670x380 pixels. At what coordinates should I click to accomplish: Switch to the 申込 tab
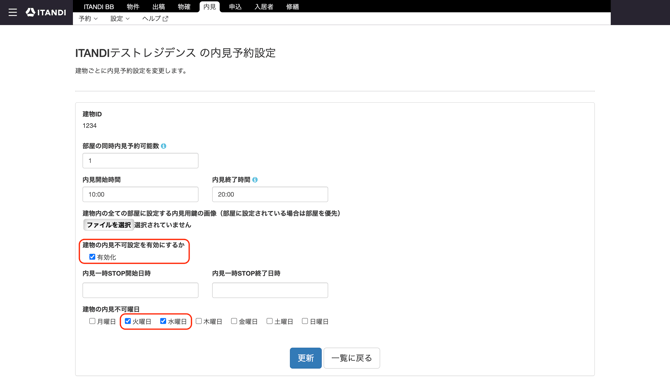235,7
